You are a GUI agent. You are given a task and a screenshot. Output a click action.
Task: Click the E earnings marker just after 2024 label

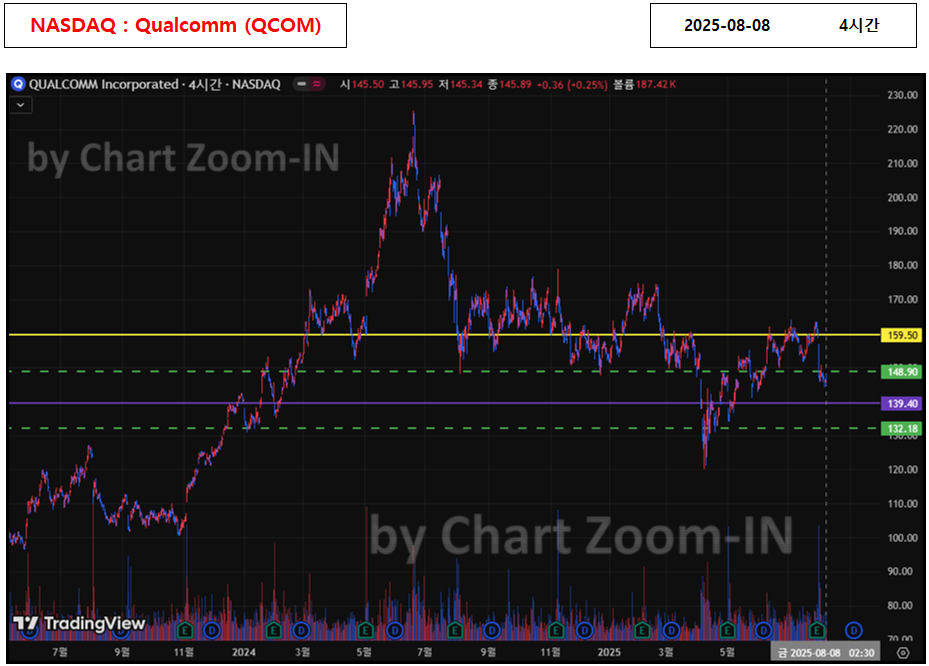(x=273, y=630)
